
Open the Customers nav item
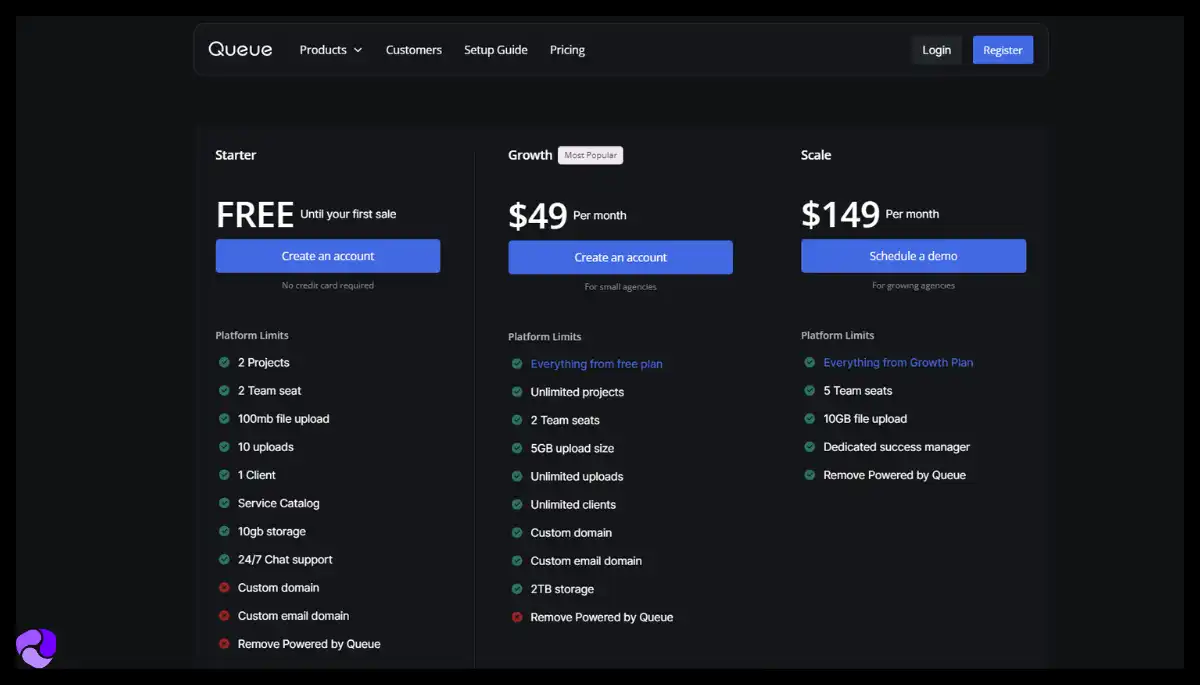pos(413,50)
